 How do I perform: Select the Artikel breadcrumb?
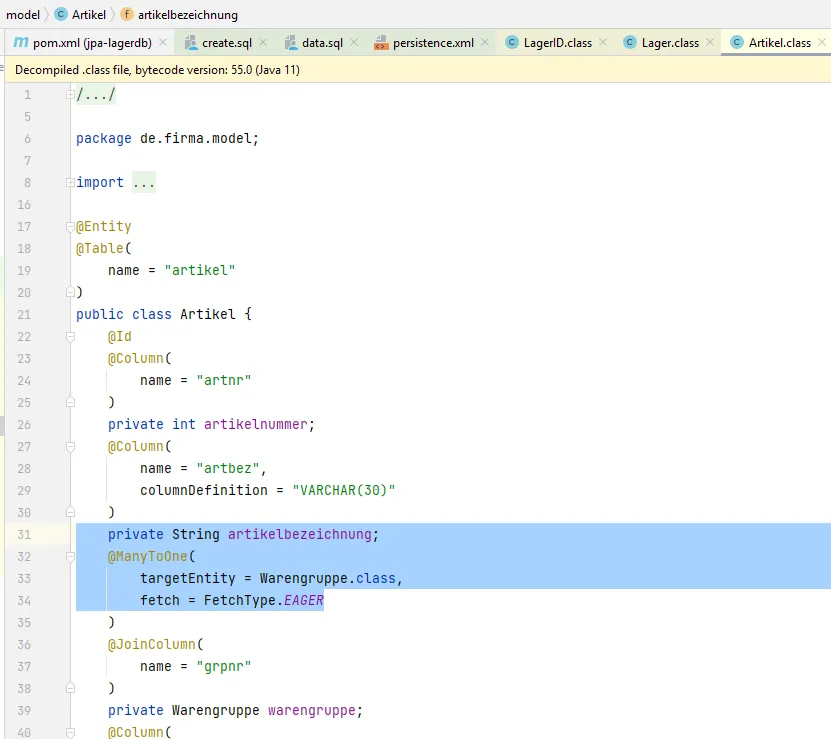coord(89,15)
